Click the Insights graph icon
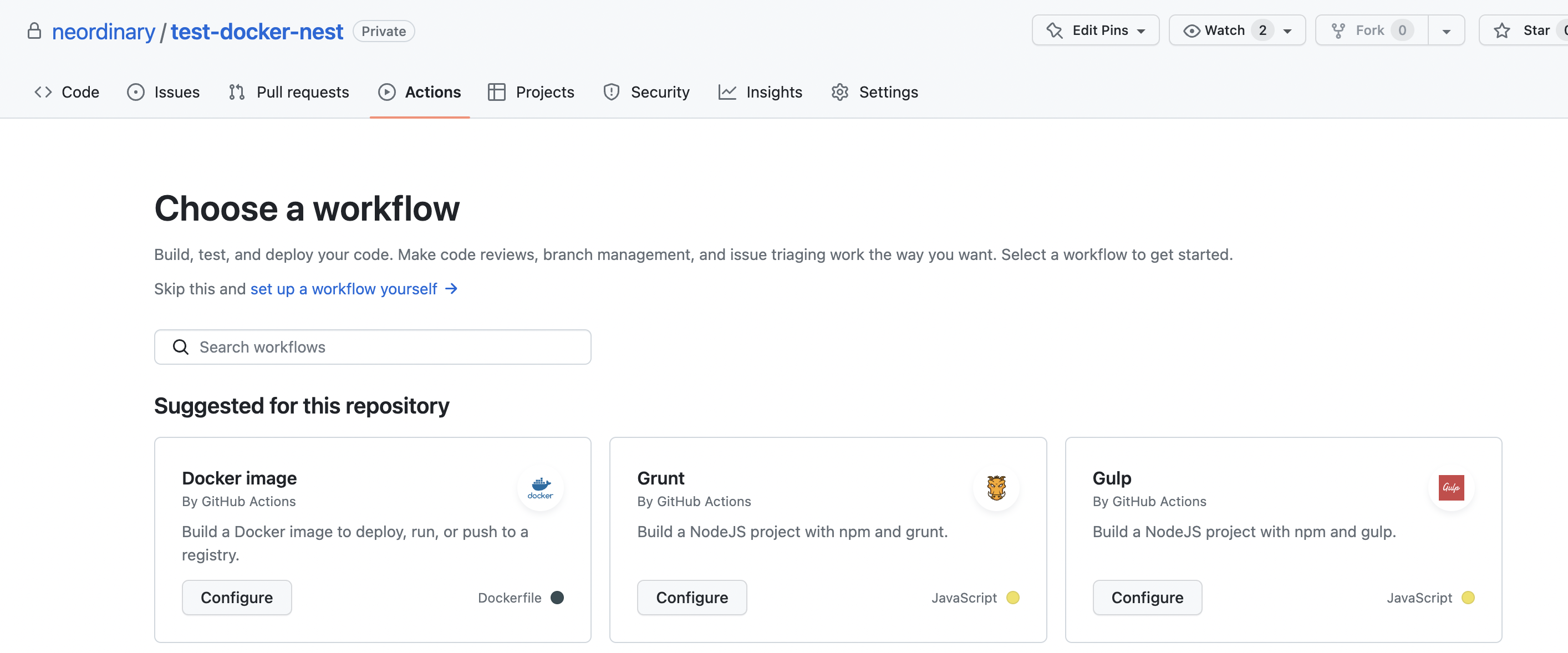This screenshot has width=1568, height=653. coord(727,92)
